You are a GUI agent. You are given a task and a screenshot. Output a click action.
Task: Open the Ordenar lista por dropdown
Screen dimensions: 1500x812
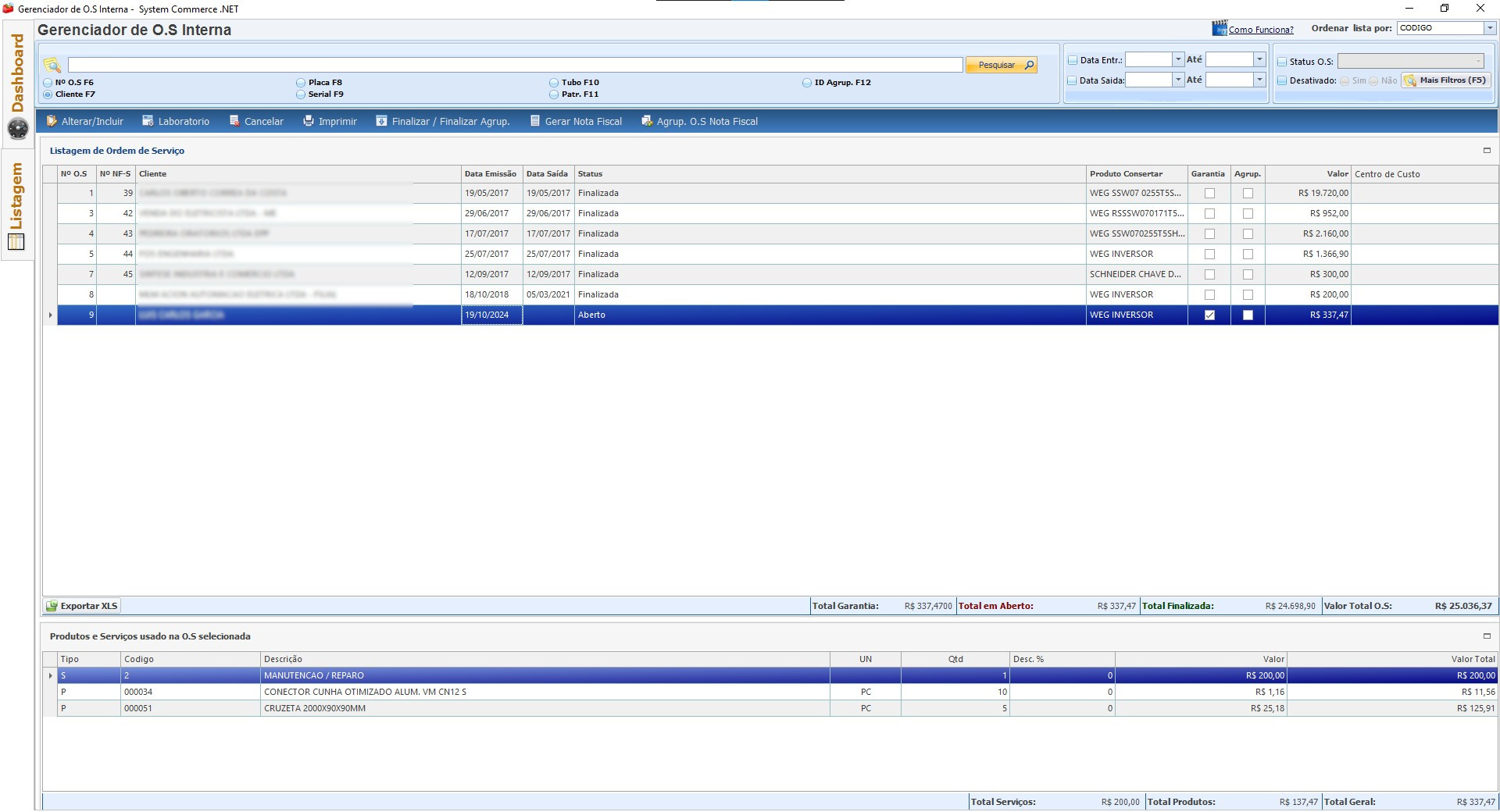[x=1489, y=28]
